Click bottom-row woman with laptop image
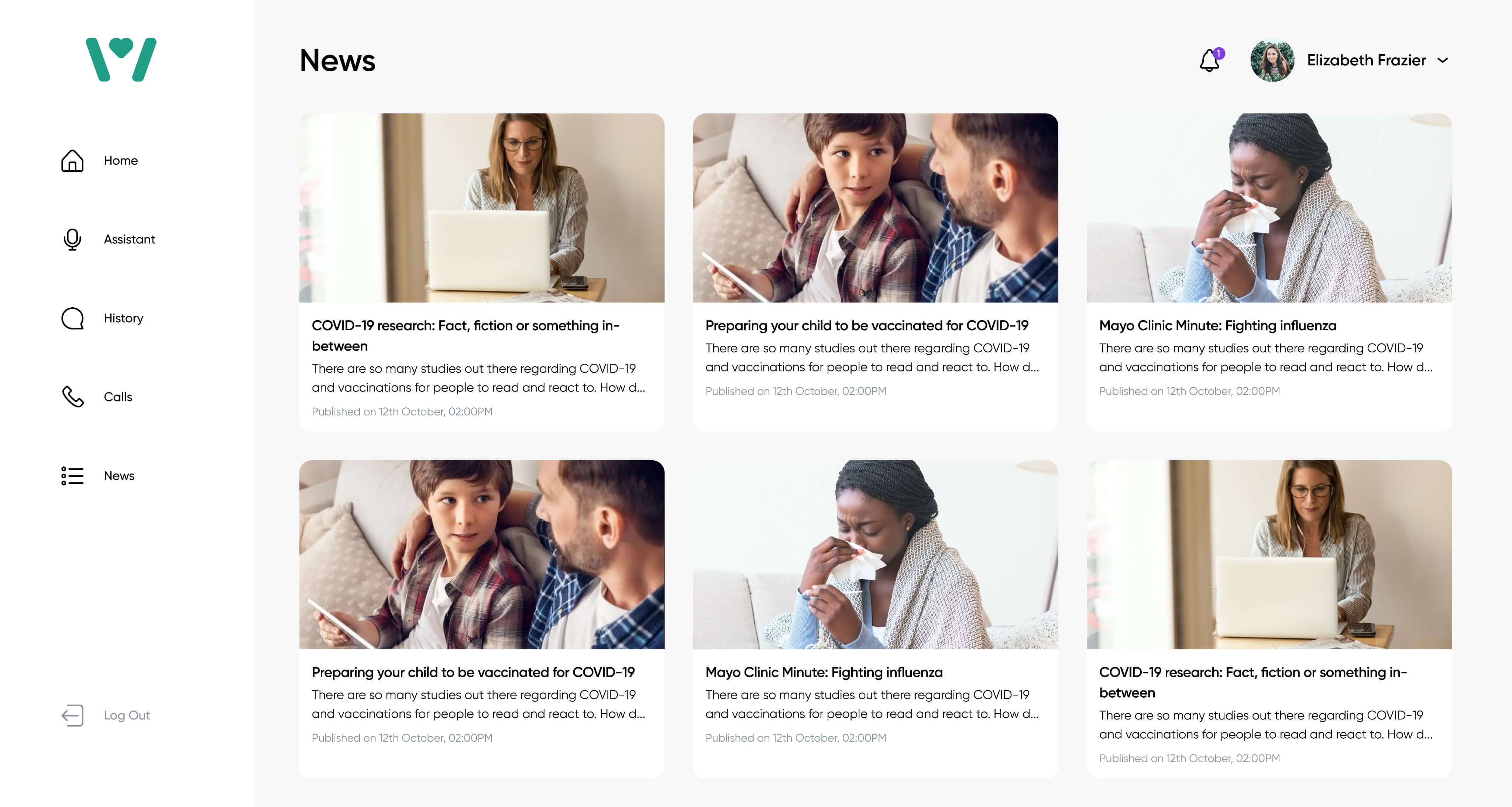Viewport: 1512px width, 807px height. [x=1269, y=554]
